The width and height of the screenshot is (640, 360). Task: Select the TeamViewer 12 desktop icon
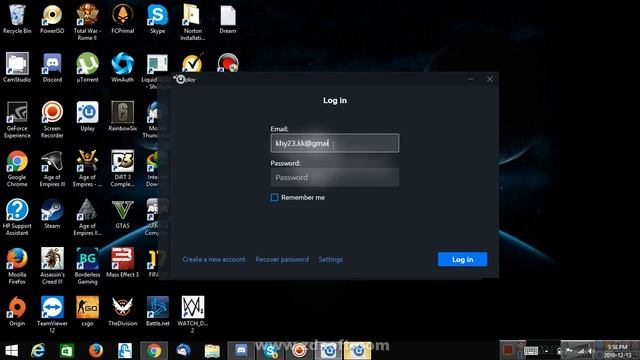click(x=52, y=315)
